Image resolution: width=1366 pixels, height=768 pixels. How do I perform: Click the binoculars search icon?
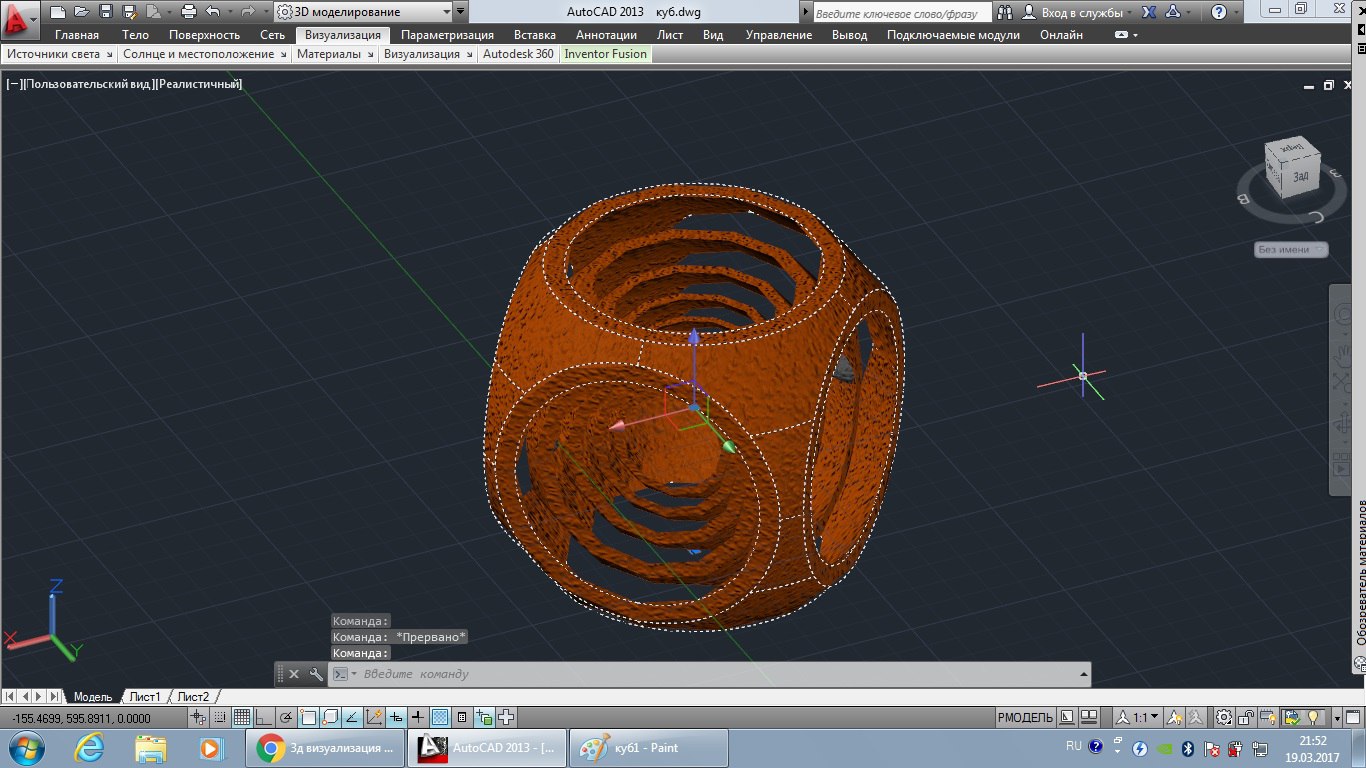[1004, 12]
